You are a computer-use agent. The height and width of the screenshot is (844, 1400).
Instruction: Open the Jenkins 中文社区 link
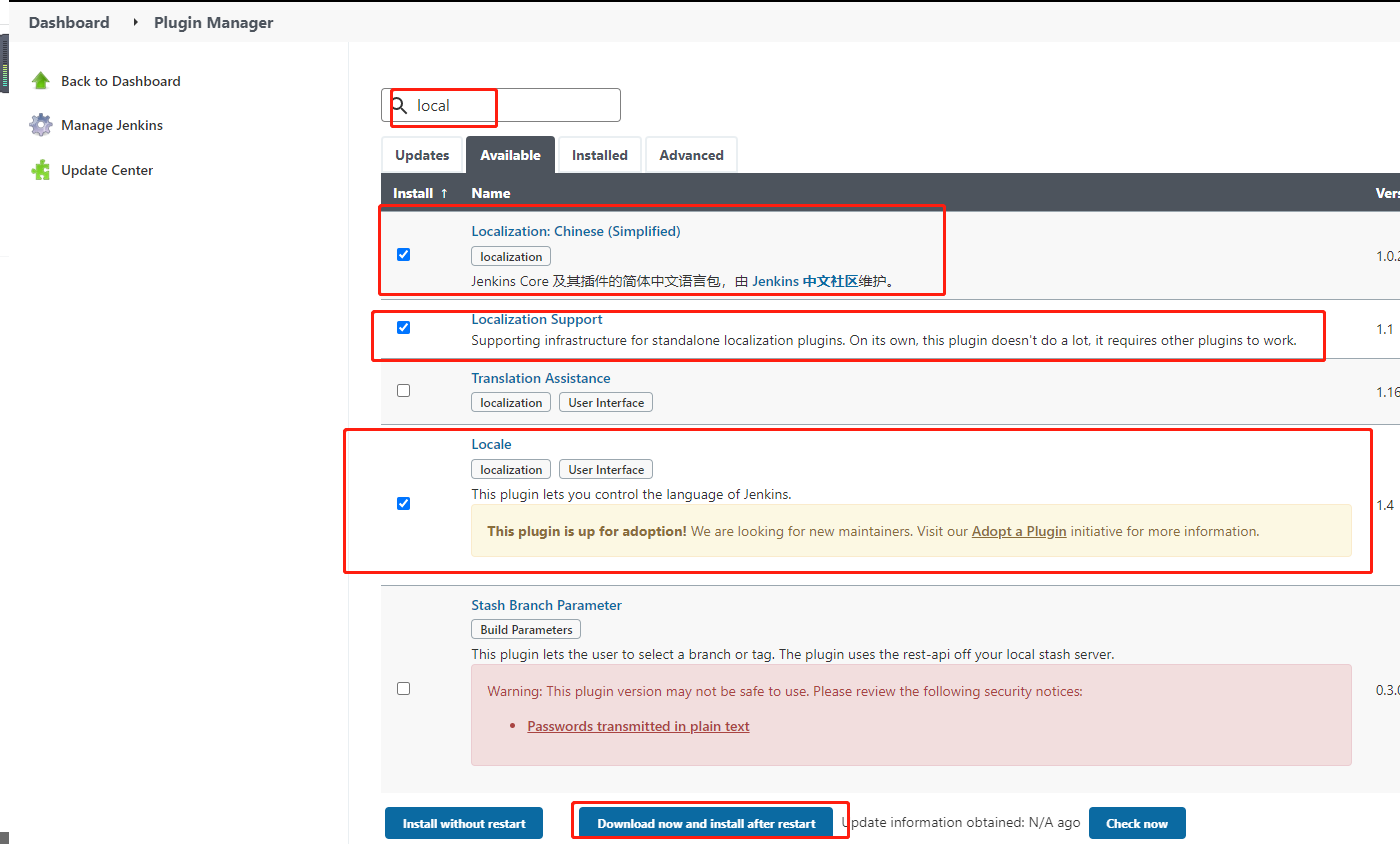(x=805, y=281)
